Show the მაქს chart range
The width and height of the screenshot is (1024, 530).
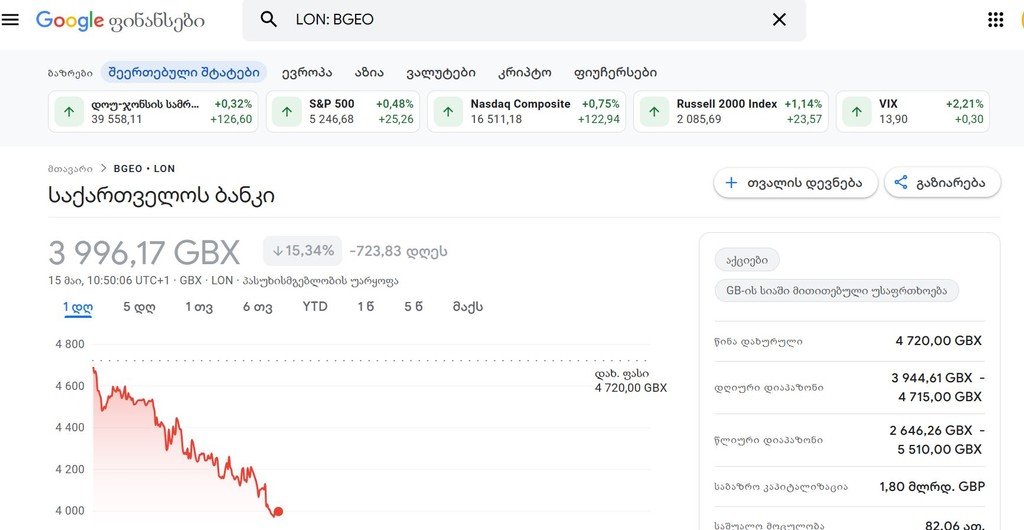468,307
